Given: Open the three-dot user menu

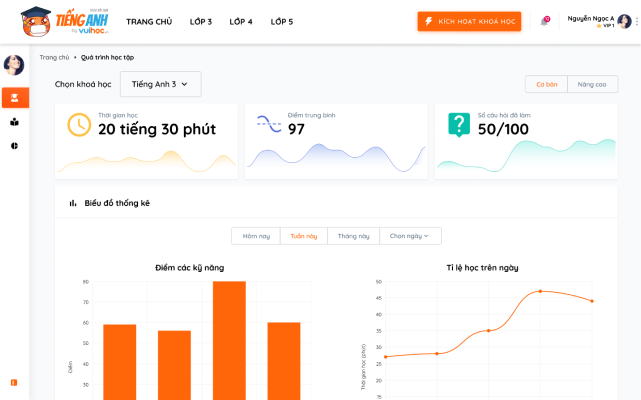Looking at the screenshot, I should pos(635,21).
